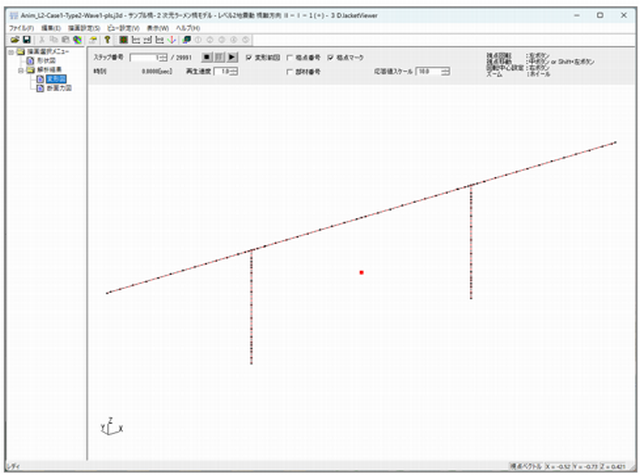This screenshot has width=640, height=475.
Task: Click the green square view toolbar icon
Action: click(x=122, y=39)
